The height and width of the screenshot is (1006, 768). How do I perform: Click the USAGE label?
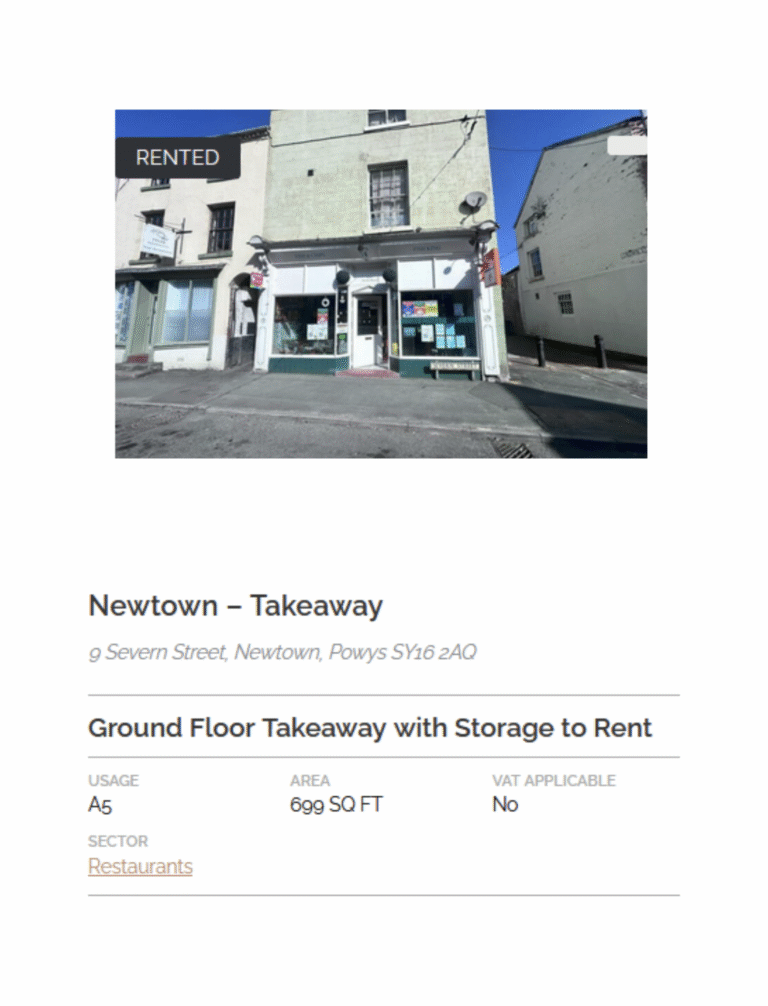pos(114,781)
